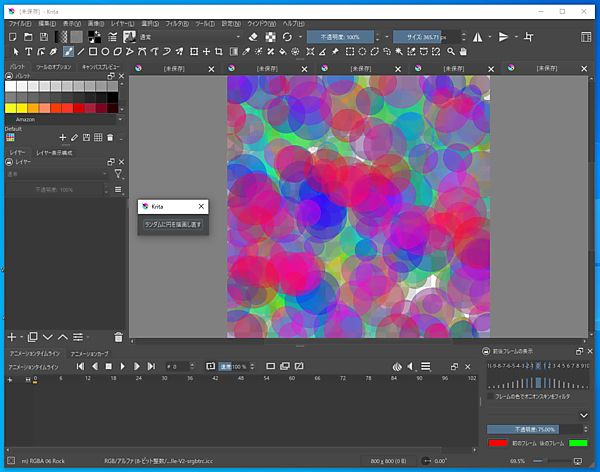
Task: Open the blending mode dropdown in toolbar
Action: pyautogui.click(x=190, y=36)
